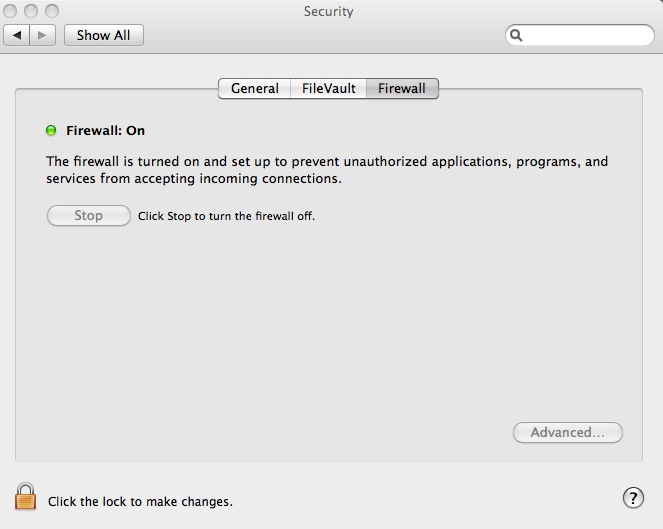
Task: Click the red close window button
Action: tap(10, 11)
